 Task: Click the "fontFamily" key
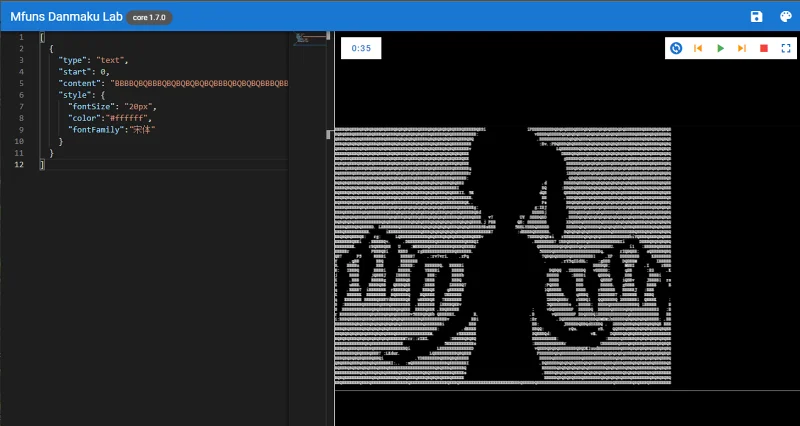pos(95,130)
